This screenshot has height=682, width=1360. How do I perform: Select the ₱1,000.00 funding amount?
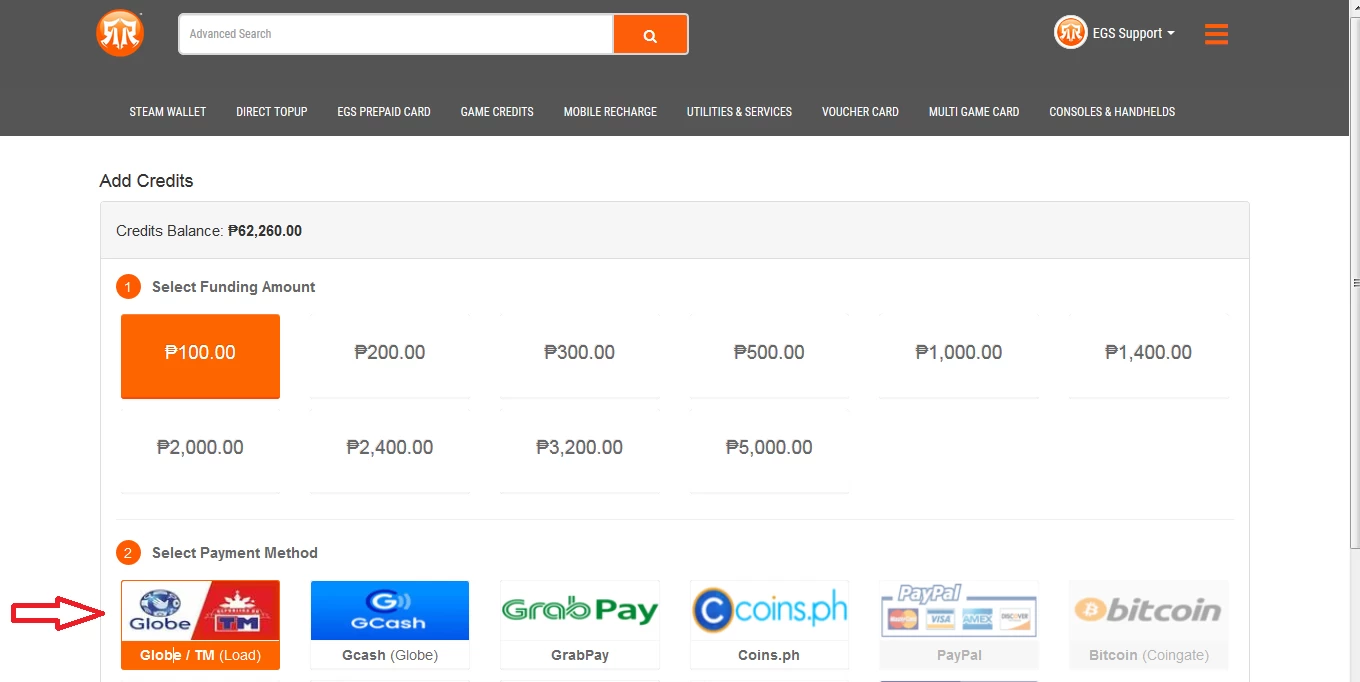pyautogui.click(x=959, y=356)
